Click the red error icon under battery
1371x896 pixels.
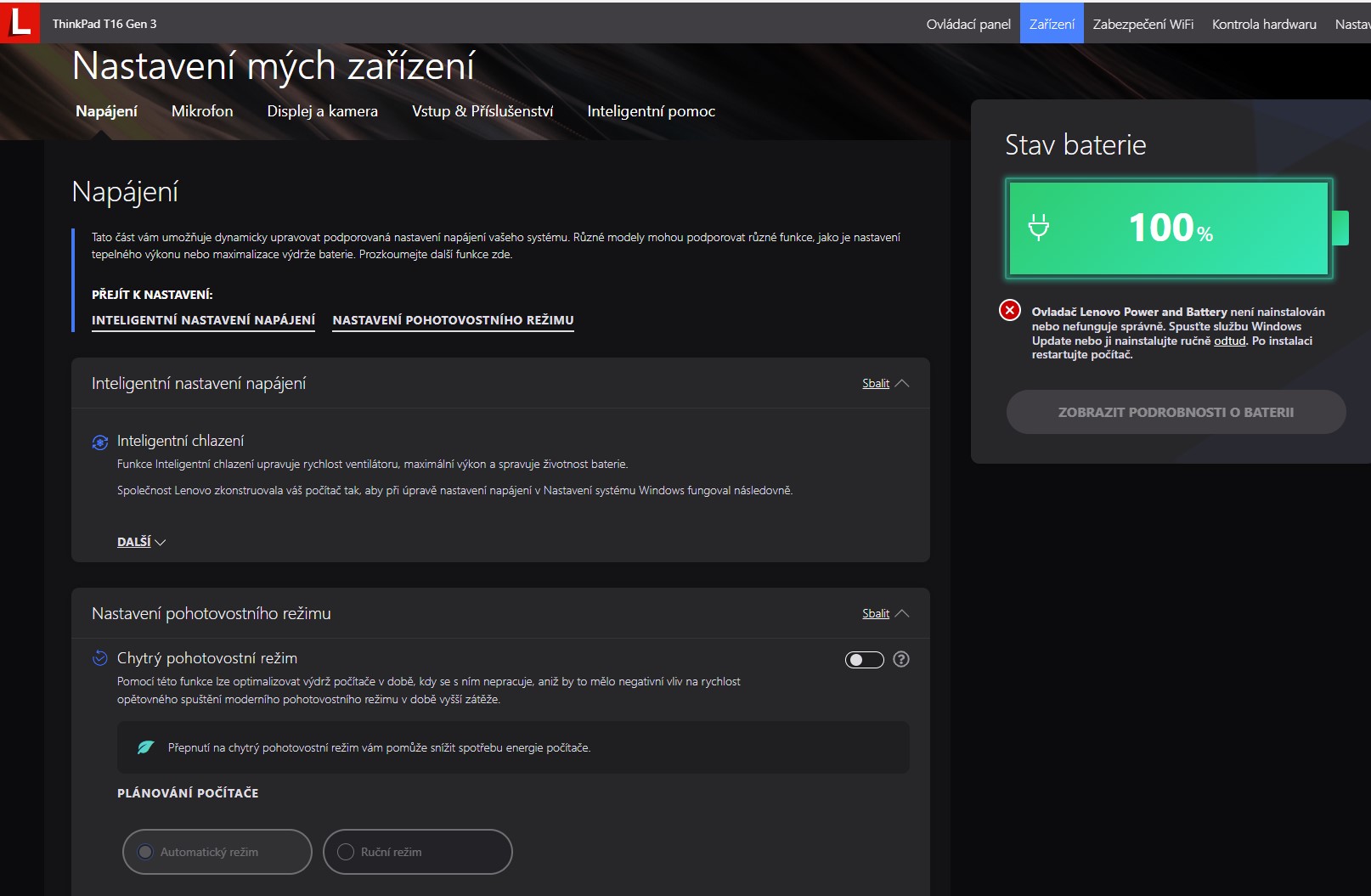[x=1009, y=310]
